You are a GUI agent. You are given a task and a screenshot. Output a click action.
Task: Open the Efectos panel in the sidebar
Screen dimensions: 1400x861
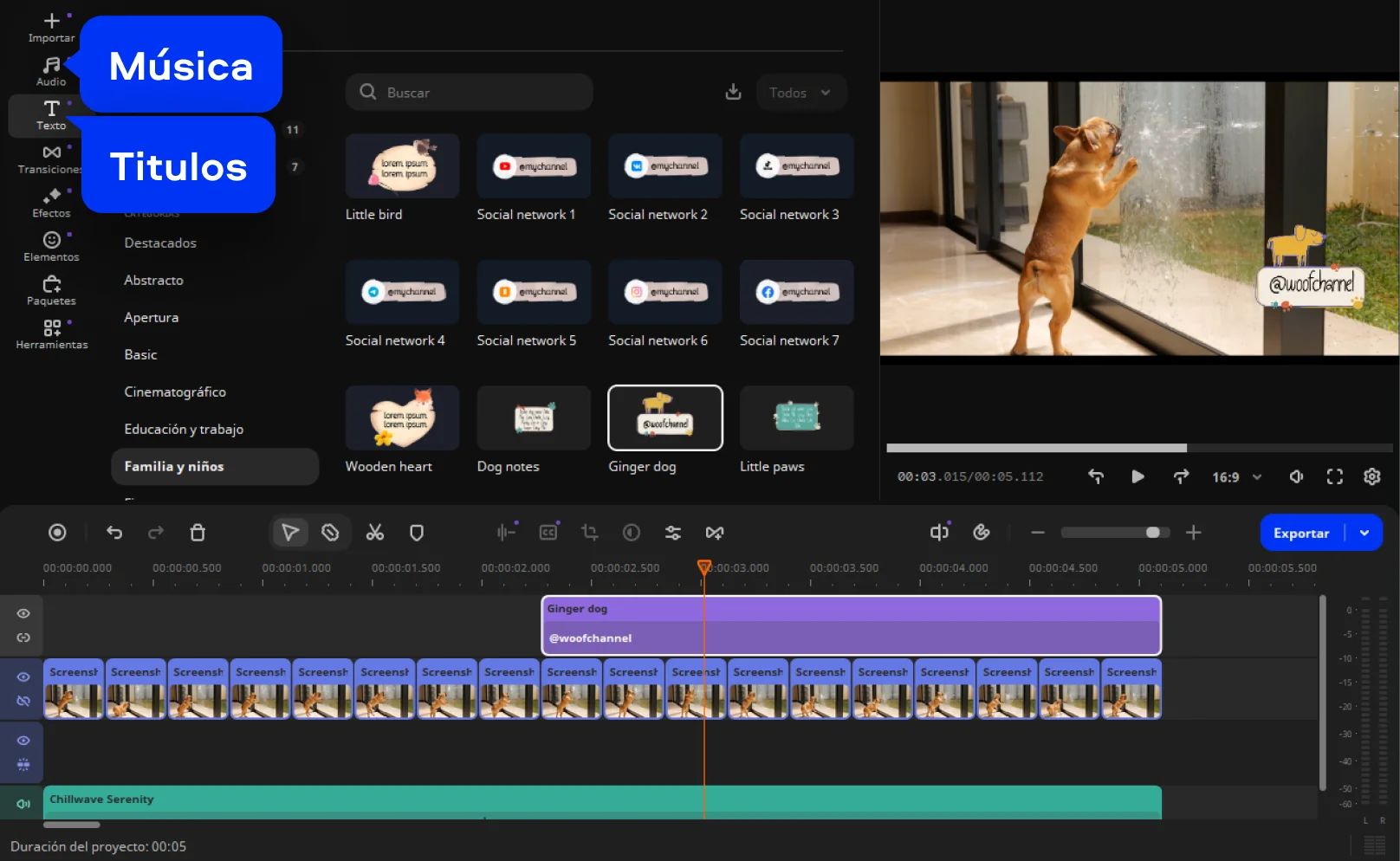pos(51,203)
